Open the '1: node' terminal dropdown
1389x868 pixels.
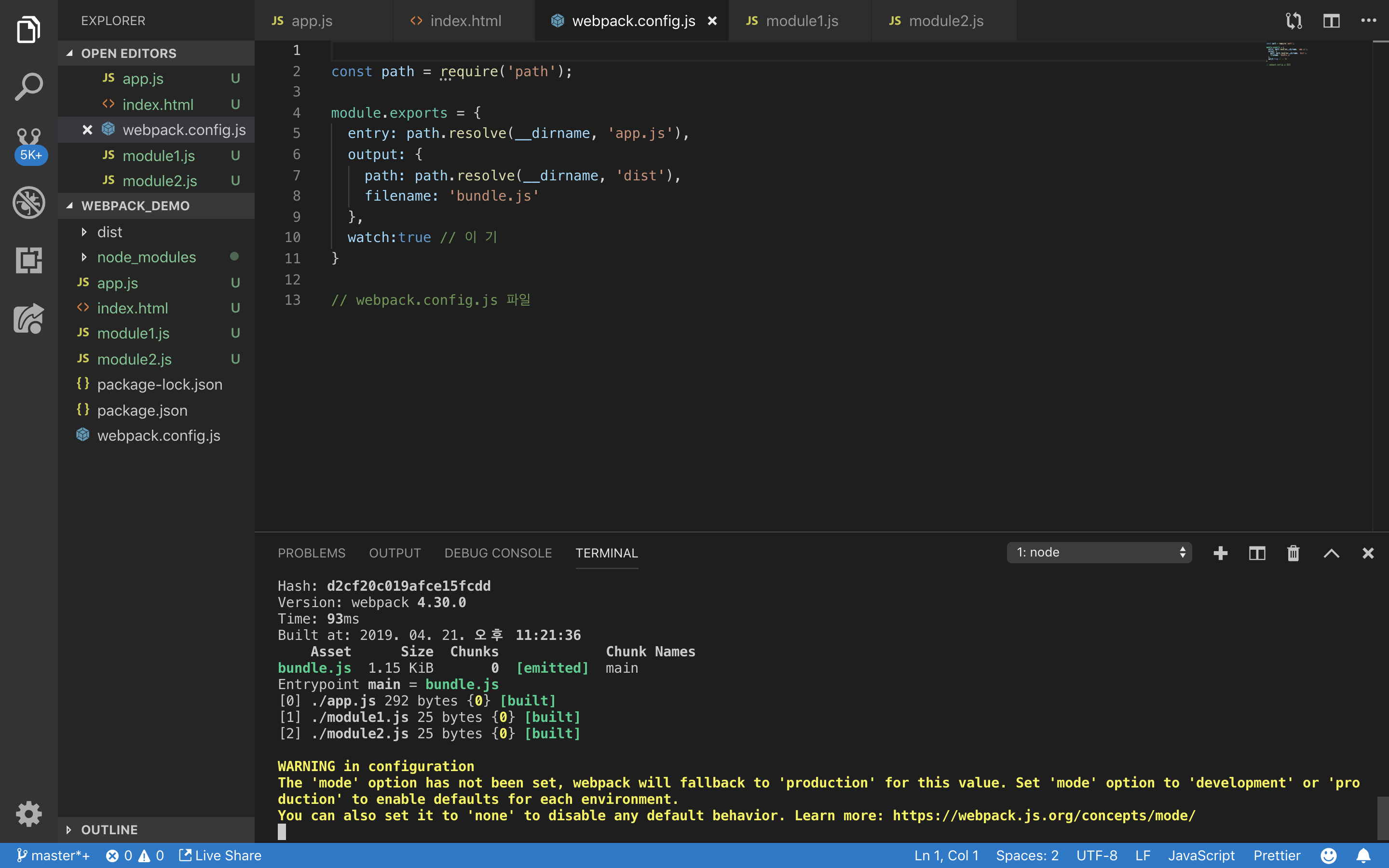click(x=1099, y=552)
